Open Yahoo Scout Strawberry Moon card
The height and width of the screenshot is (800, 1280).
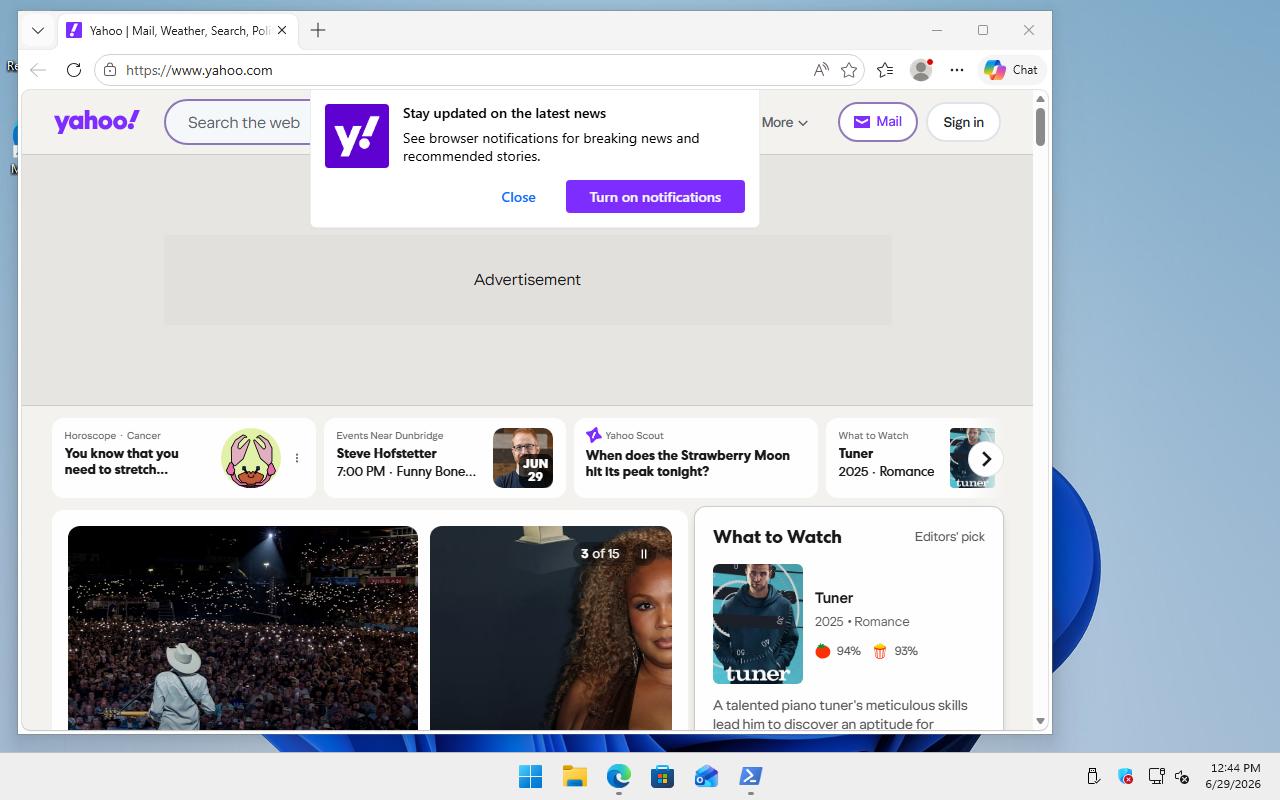coord(696,458)
